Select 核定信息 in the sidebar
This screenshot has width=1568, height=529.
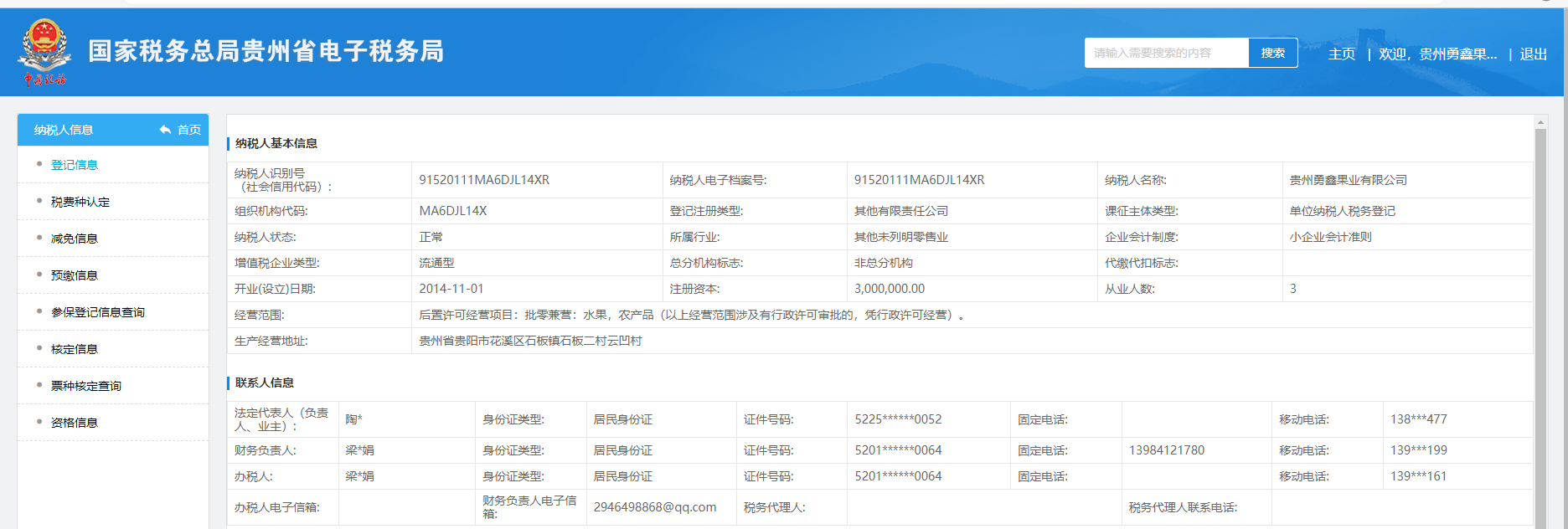[75, 349]
